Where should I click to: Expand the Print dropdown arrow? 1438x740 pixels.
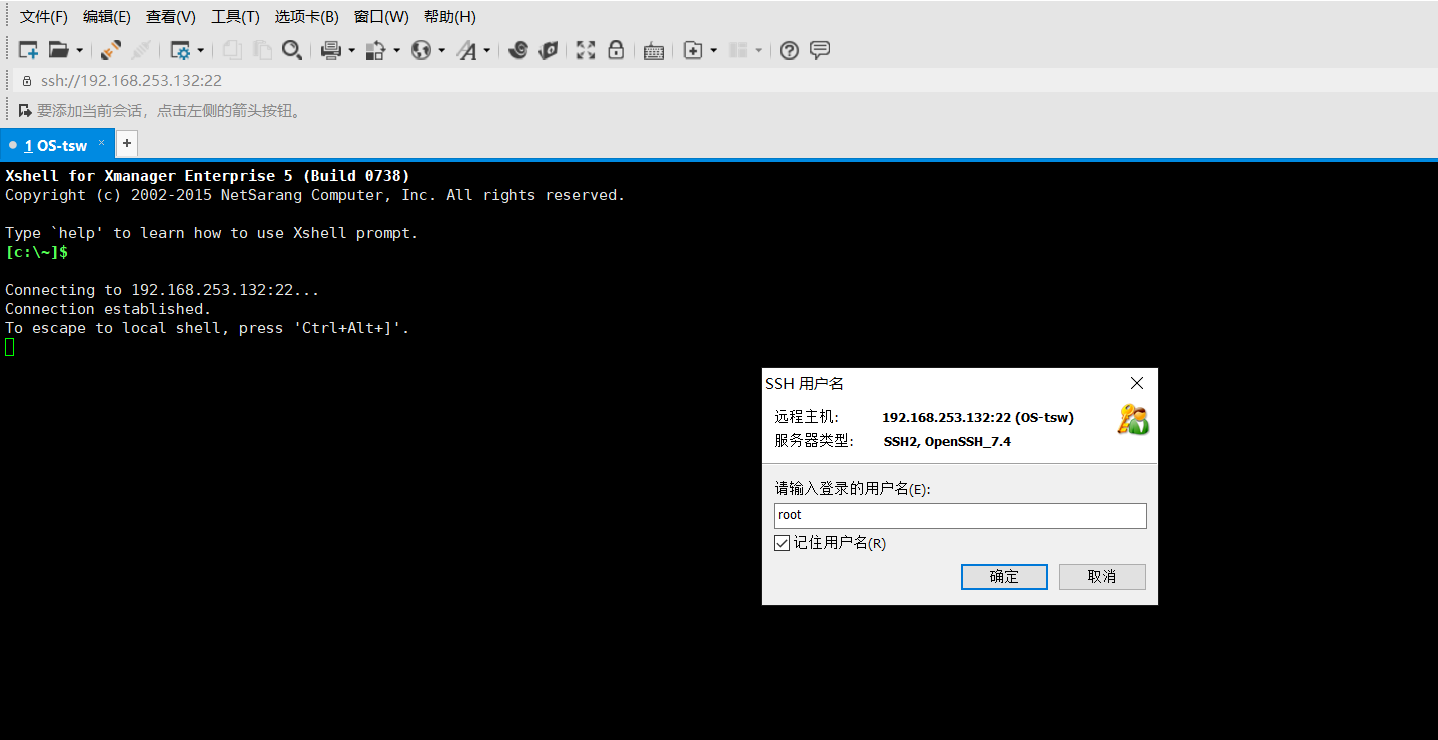[x=351, y=50]
